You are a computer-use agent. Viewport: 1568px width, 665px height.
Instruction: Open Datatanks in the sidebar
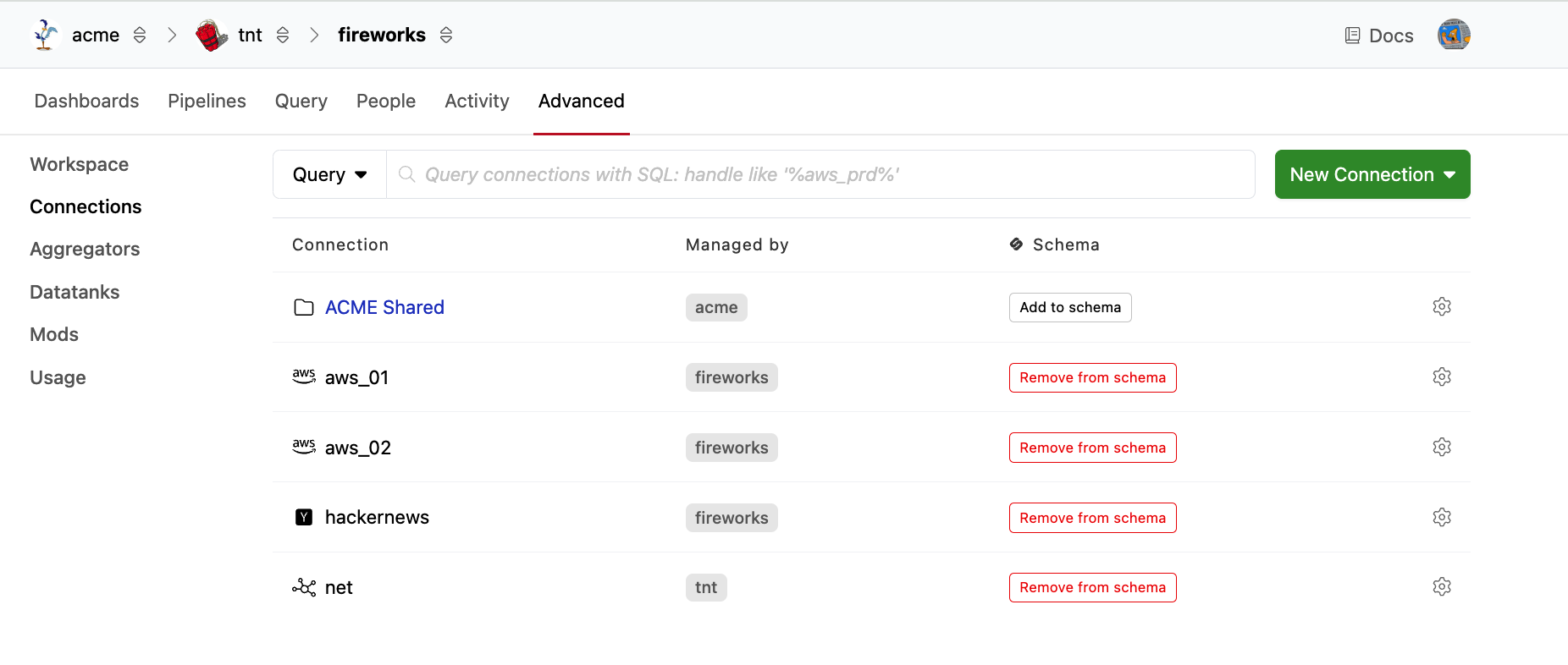click(x=75, y=292)
